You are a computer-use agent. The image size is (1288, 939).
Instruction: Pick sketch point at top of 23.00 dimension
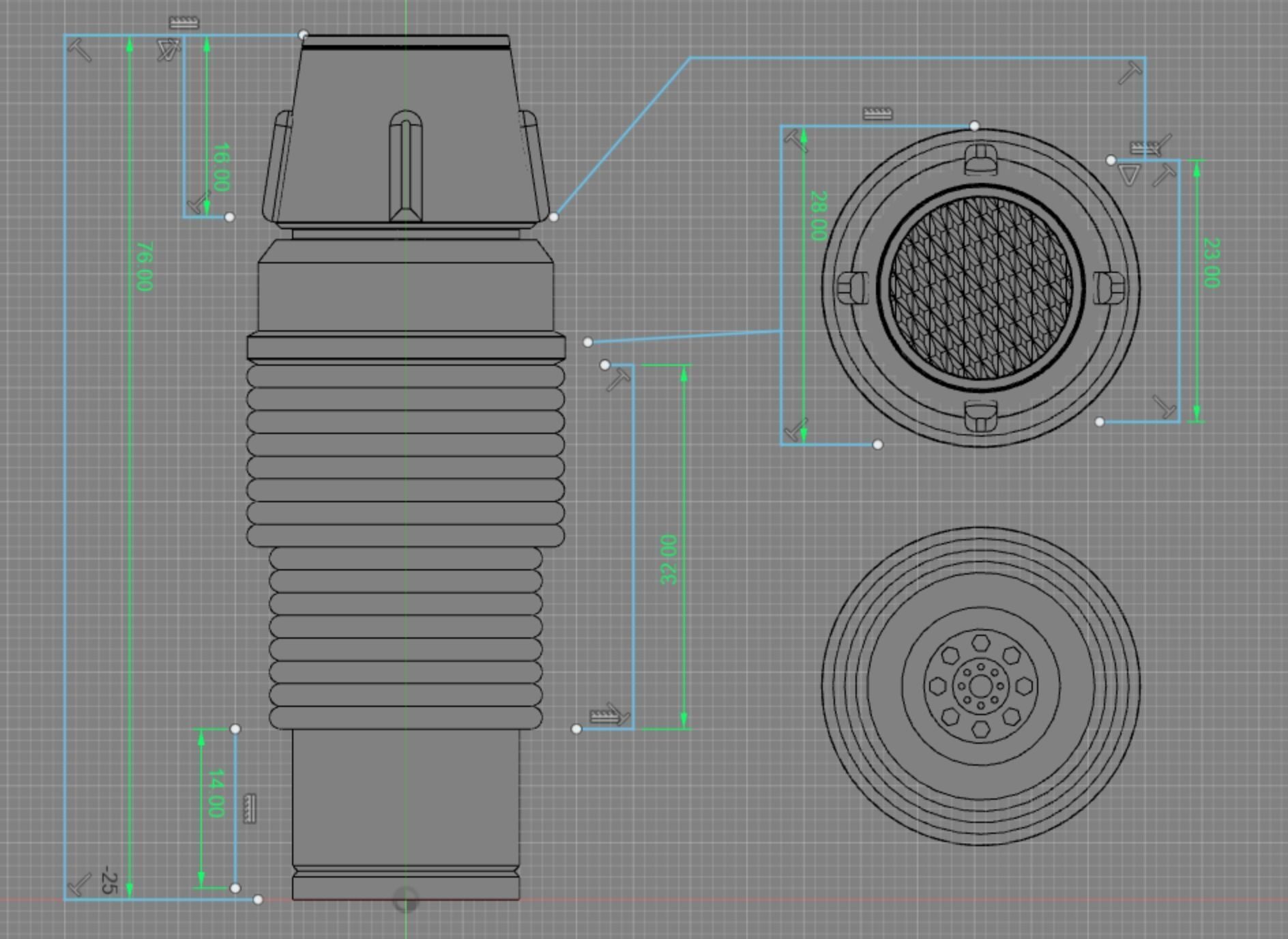pos(1111,160)
